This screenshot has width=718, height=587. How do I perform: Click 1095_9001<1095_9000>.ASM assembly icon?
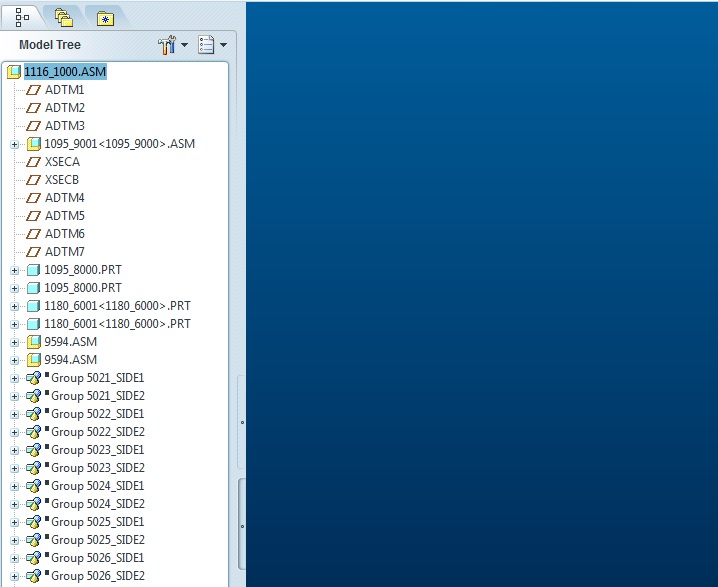(x=33, y=144)
